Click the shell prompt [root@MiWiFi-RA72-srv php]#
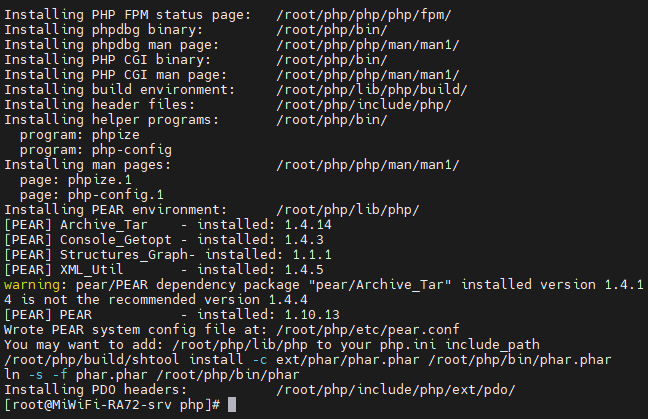The height and width of the screenshot is (419, 648). point(112,405)
